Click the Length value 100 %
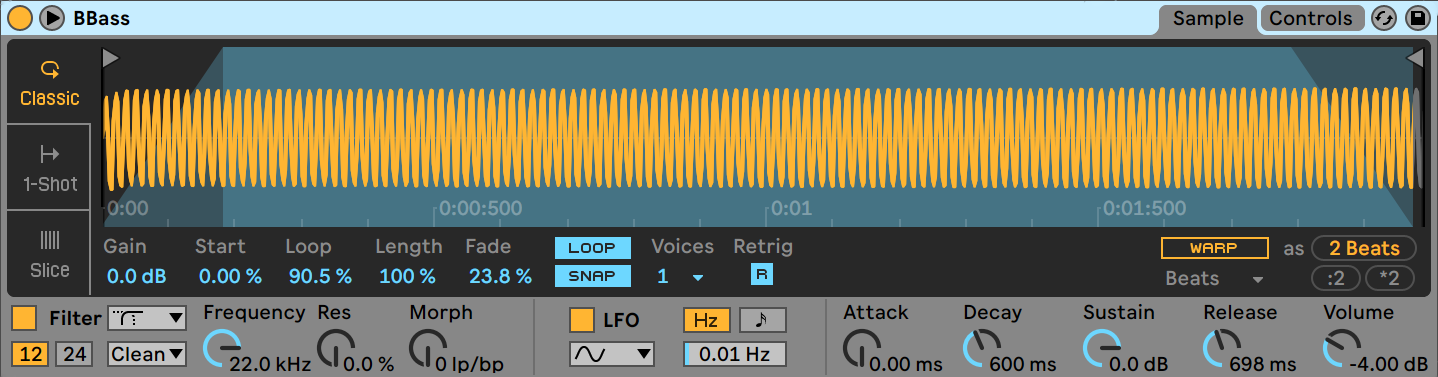Viewport: 1438px width, 377px height. coord(407,276)
